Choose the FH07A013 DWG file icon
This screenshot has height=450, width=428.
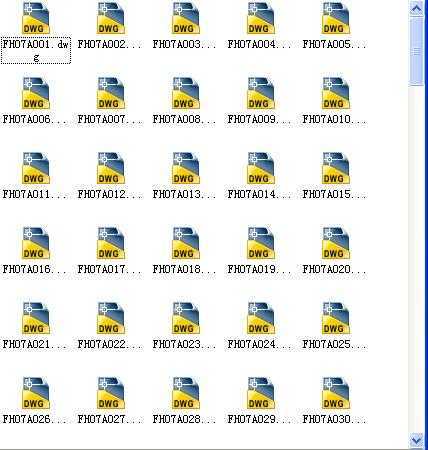[186, 168]
